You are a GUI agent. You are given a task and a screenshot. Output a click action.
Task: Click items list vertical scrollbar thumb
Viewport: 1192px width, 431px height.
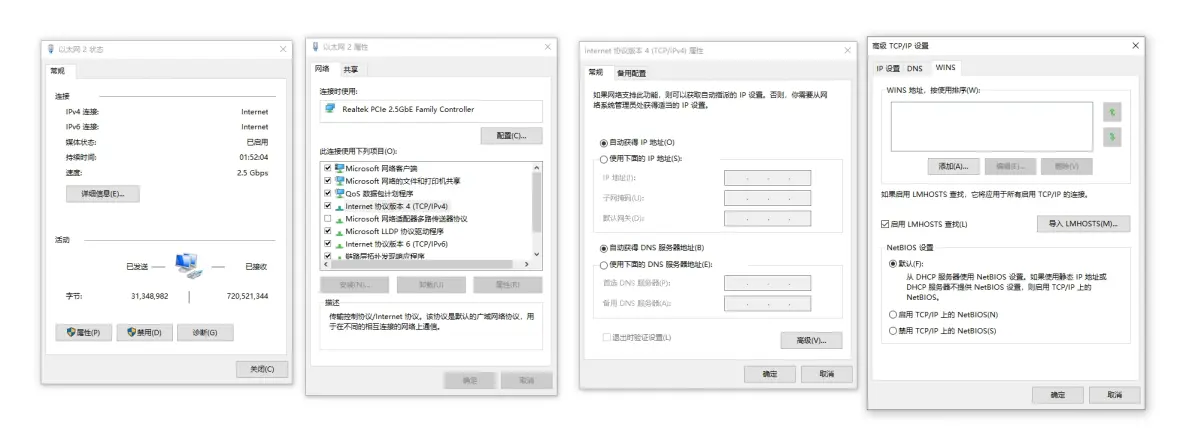pos(537,202)
